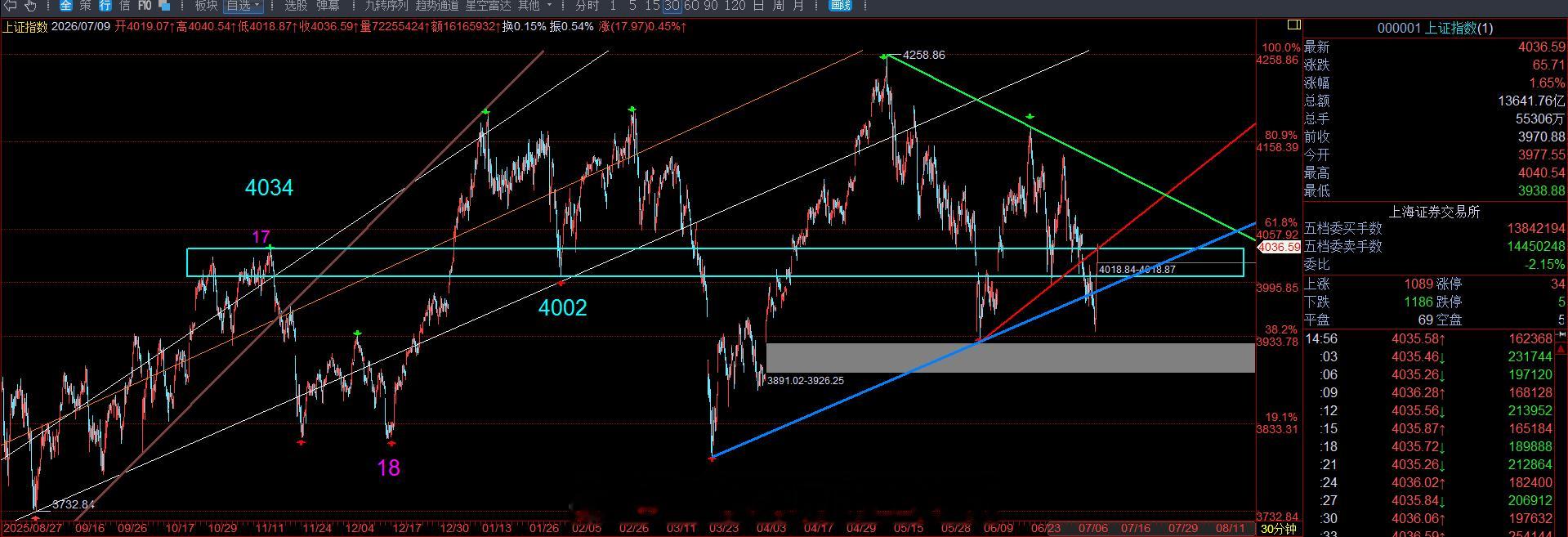The width and height of the screenshot is (1568, 537).
Task: Switch to 1 minute period
Action: click(614, 5)
